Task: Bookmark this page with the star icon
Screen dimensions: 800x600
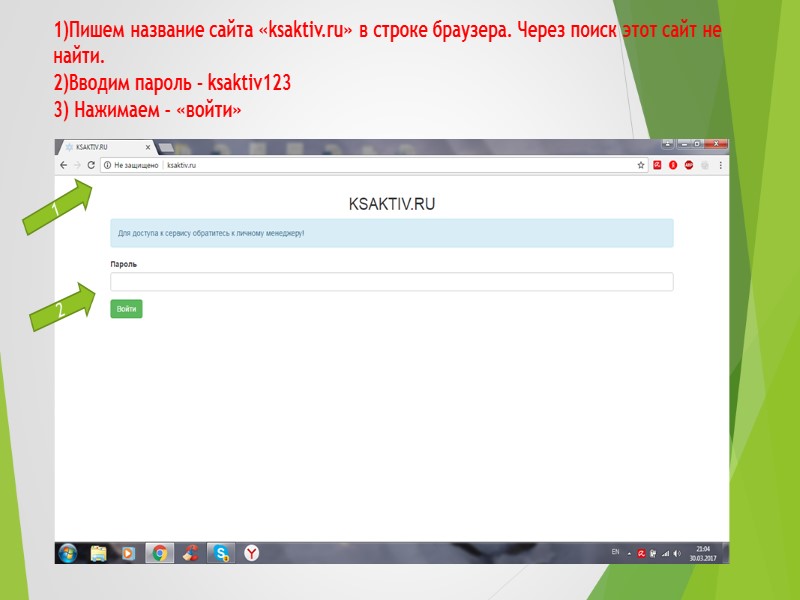Action: point(641,165)
